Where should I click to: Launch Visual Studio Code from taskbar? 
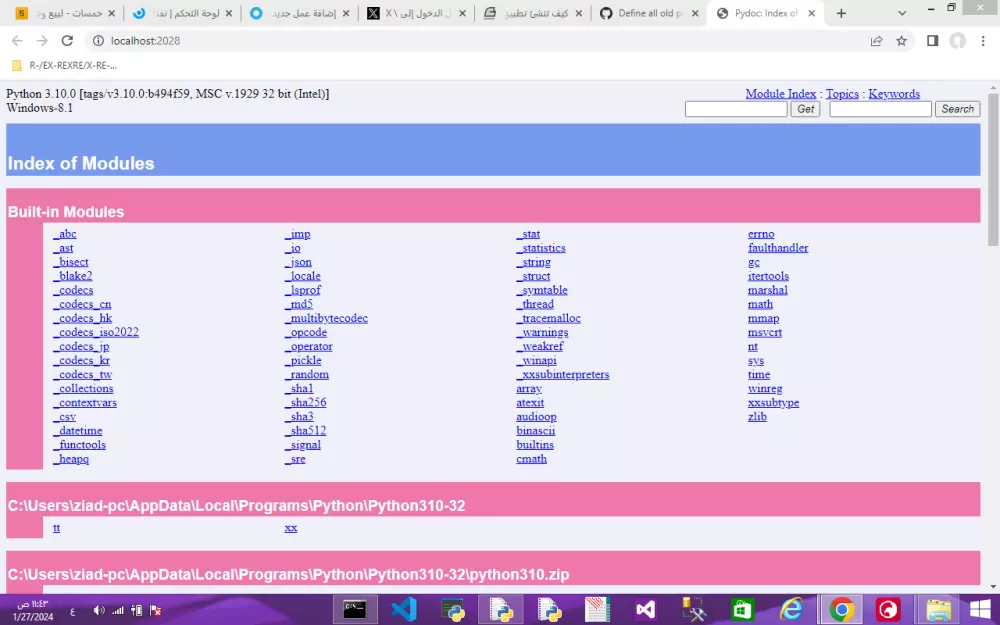coord(404,610)
